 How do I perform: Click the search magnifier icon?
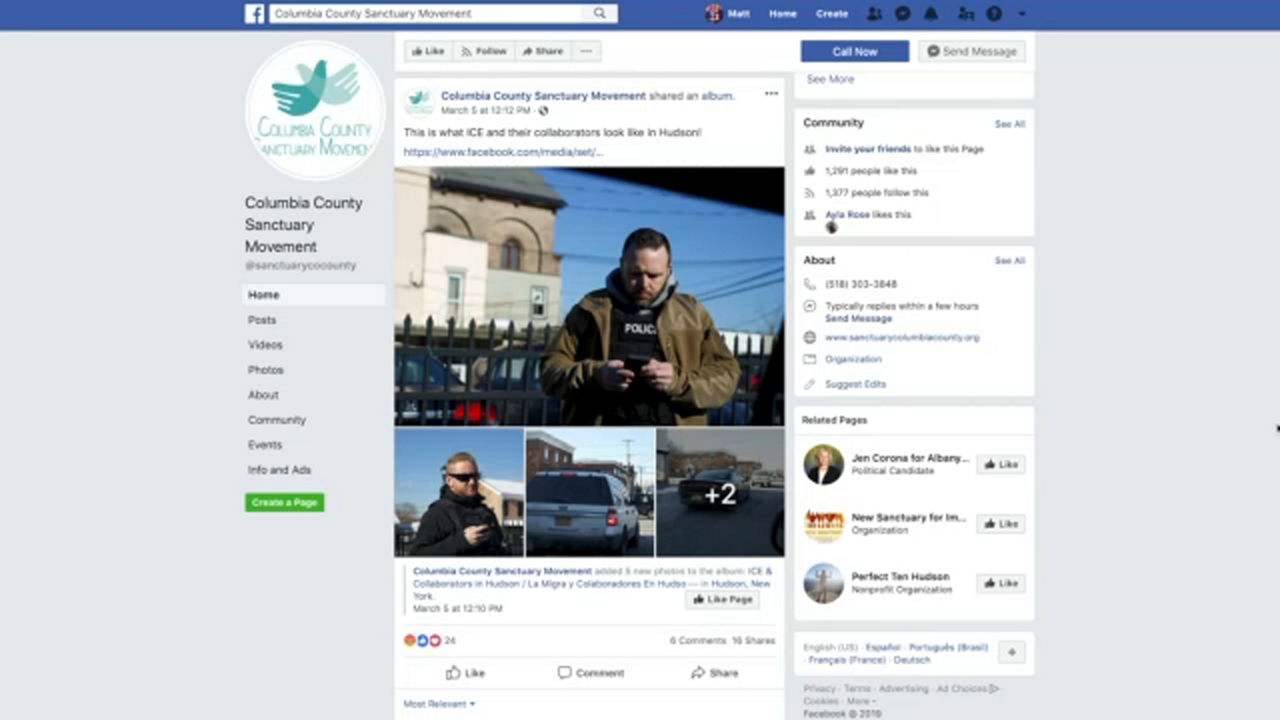[600, 14]
